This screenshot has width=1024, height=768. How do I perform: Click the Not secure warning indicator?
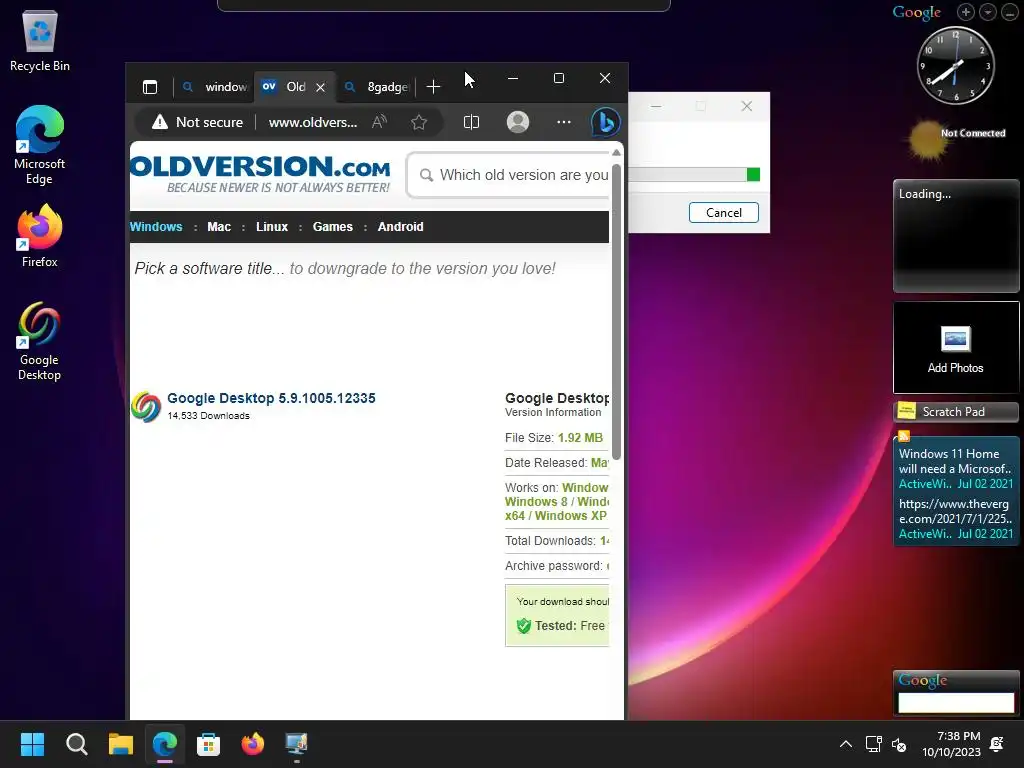pos(197,122)
